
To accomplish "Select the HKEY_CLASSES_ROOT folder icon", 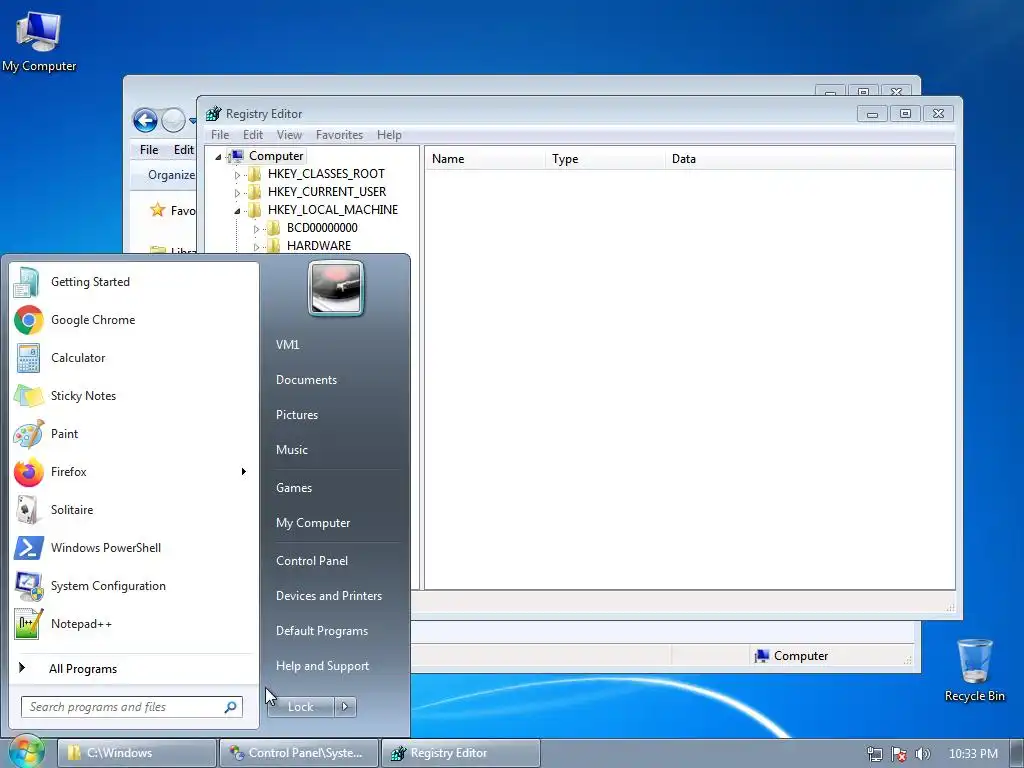I will tap(253, 174).
